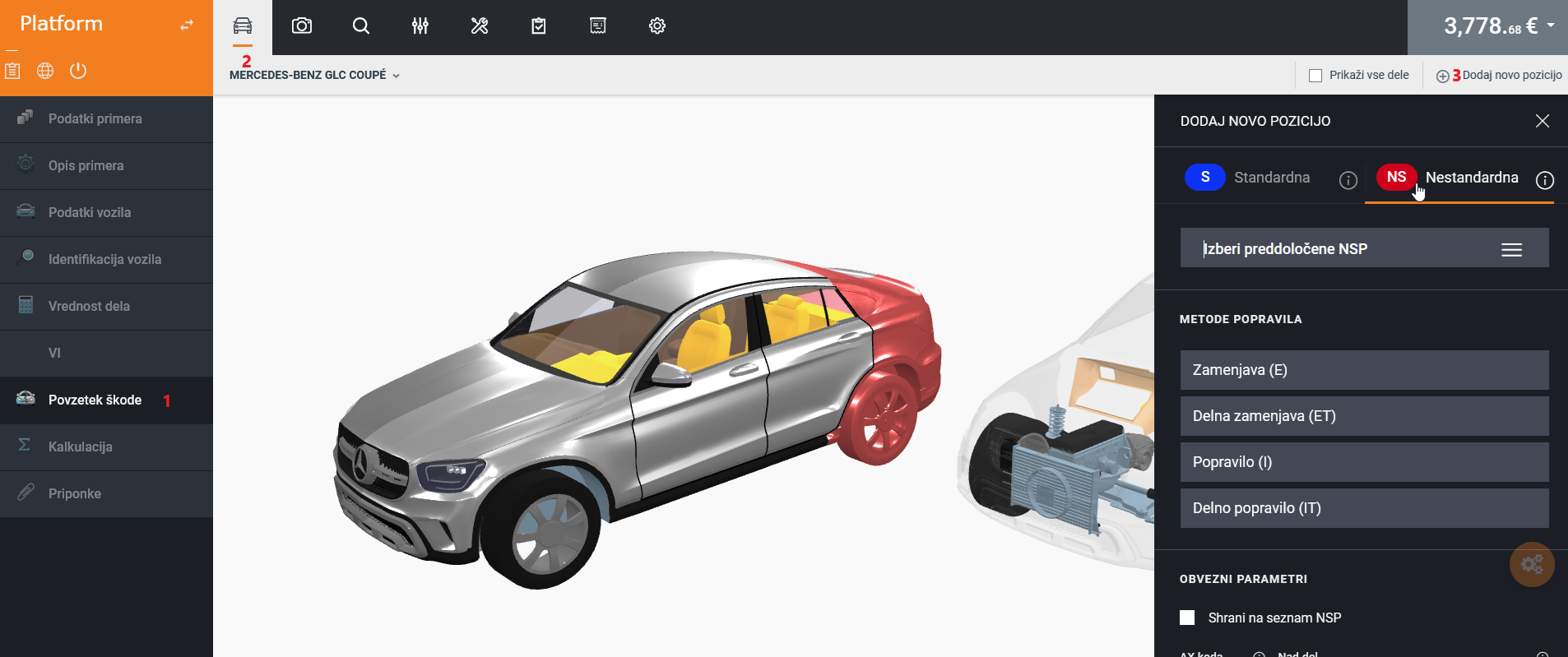The image size is (1568, 657).
Task: Expand the MERCEDES-BENZ GLC COUPÉ dropdown
Action: 314,75
